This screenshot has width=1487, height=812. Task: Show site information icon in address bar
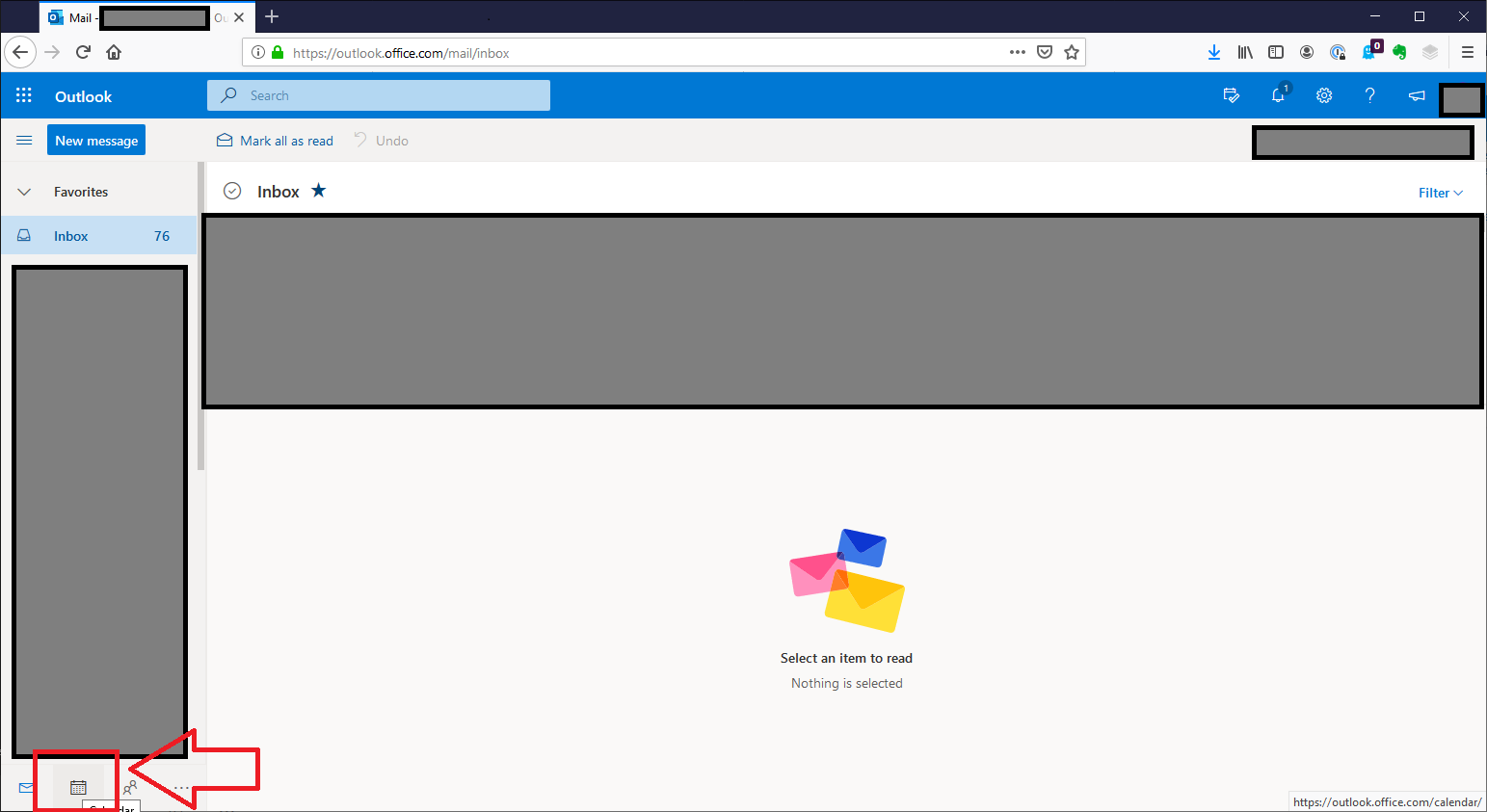tap(258, 52)
